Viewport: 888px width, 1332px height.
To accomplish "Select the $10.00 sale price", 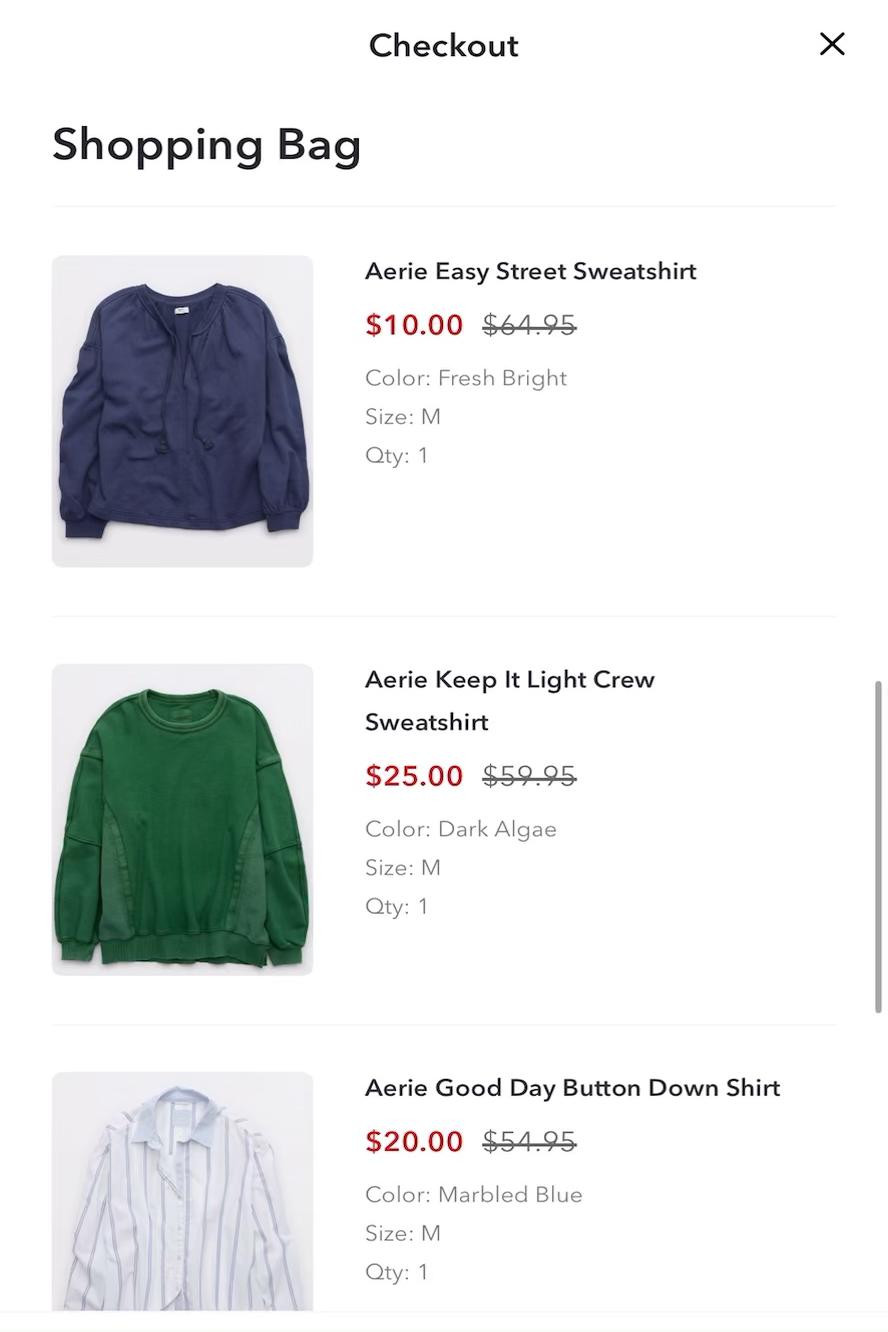I will tap(413, 323).
